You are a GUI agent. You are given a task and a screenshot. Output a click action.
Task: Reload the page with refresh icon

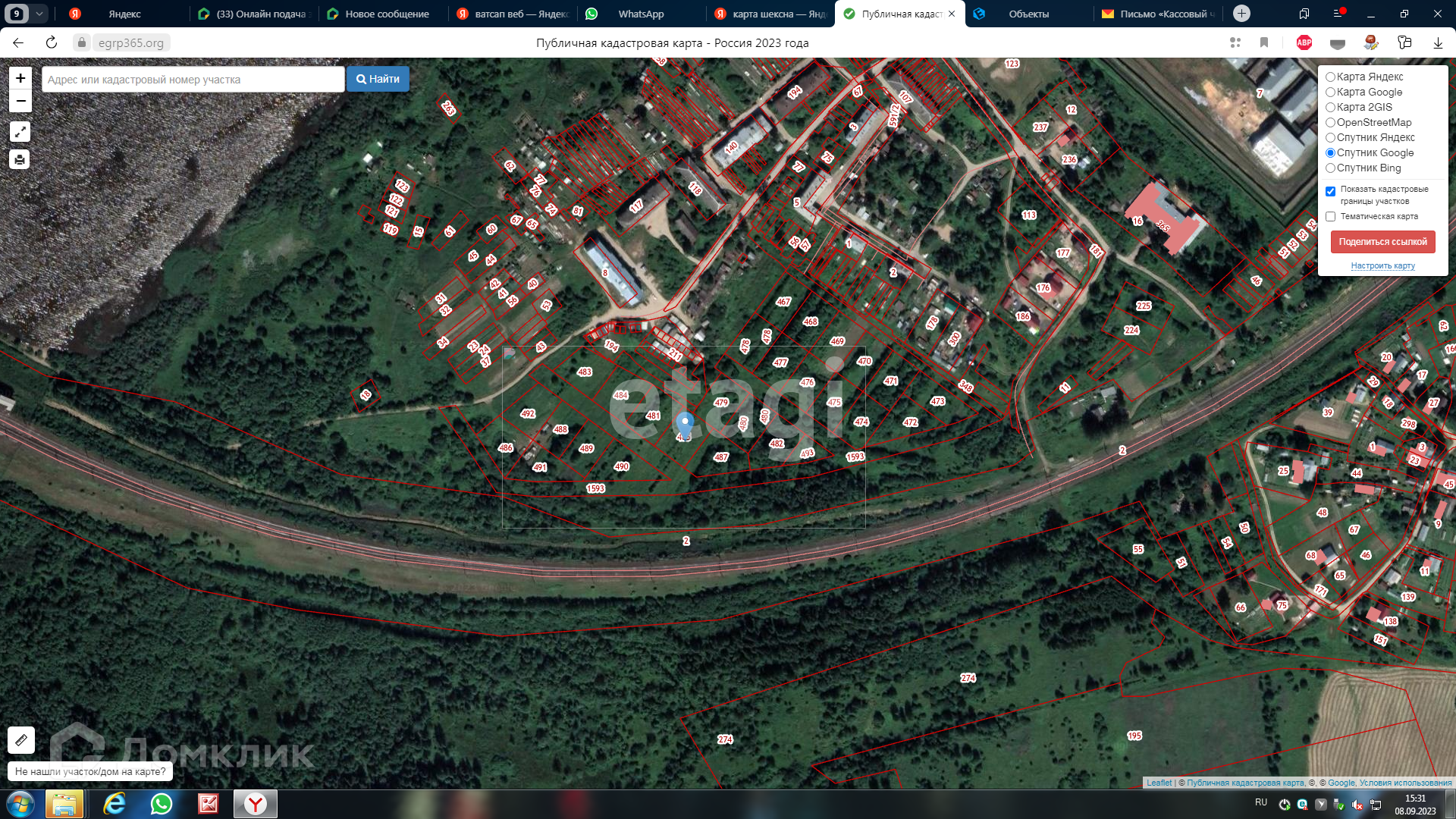click(x=52, y=43)
